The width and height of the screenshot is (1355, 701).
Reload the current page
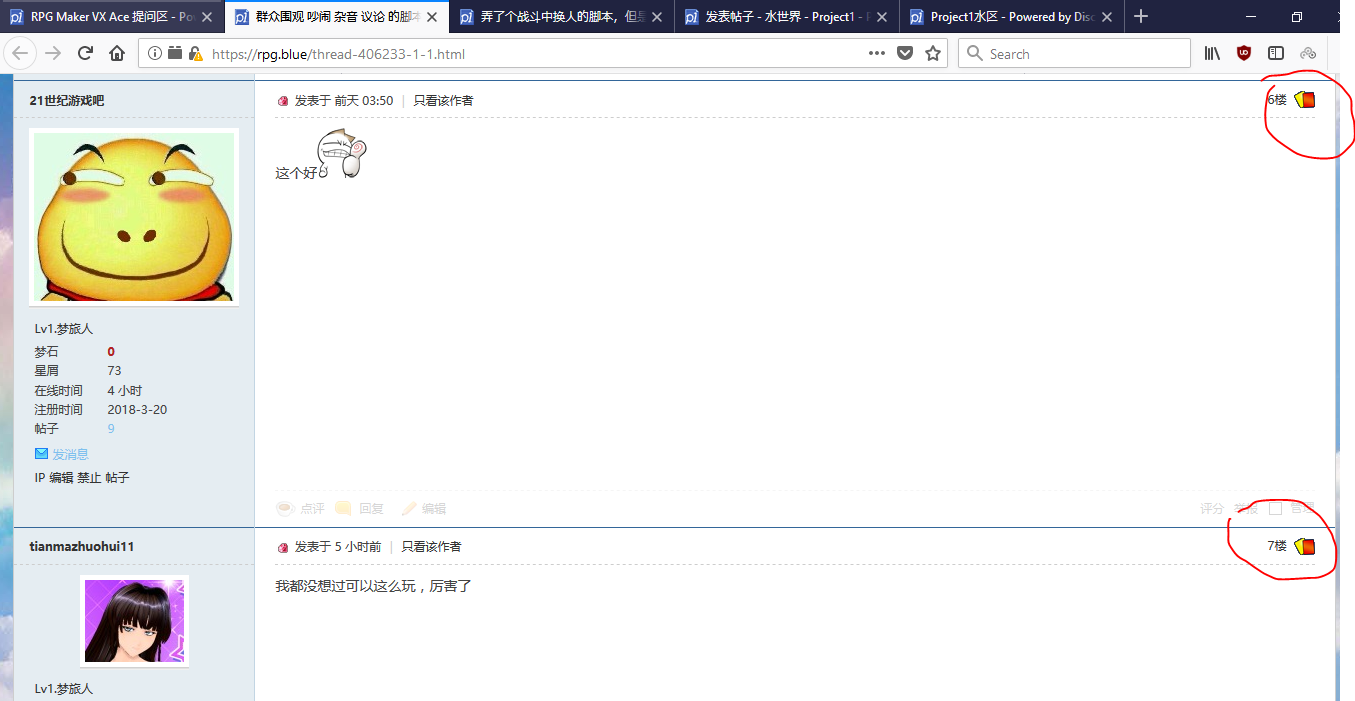pos(85,54)
